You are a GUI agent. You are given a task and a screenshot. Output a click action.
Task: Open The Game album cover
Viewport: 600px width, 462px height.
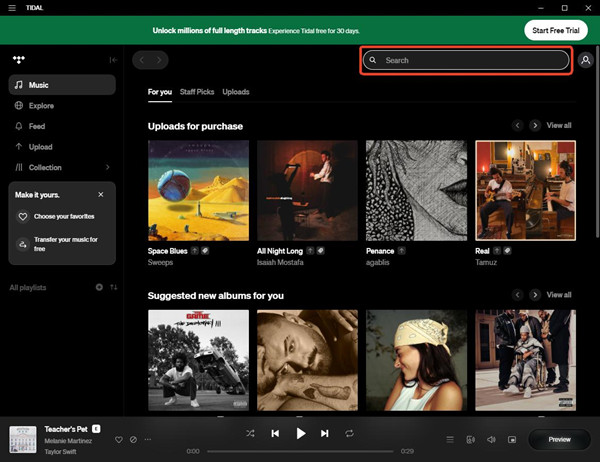pos(198,360)
